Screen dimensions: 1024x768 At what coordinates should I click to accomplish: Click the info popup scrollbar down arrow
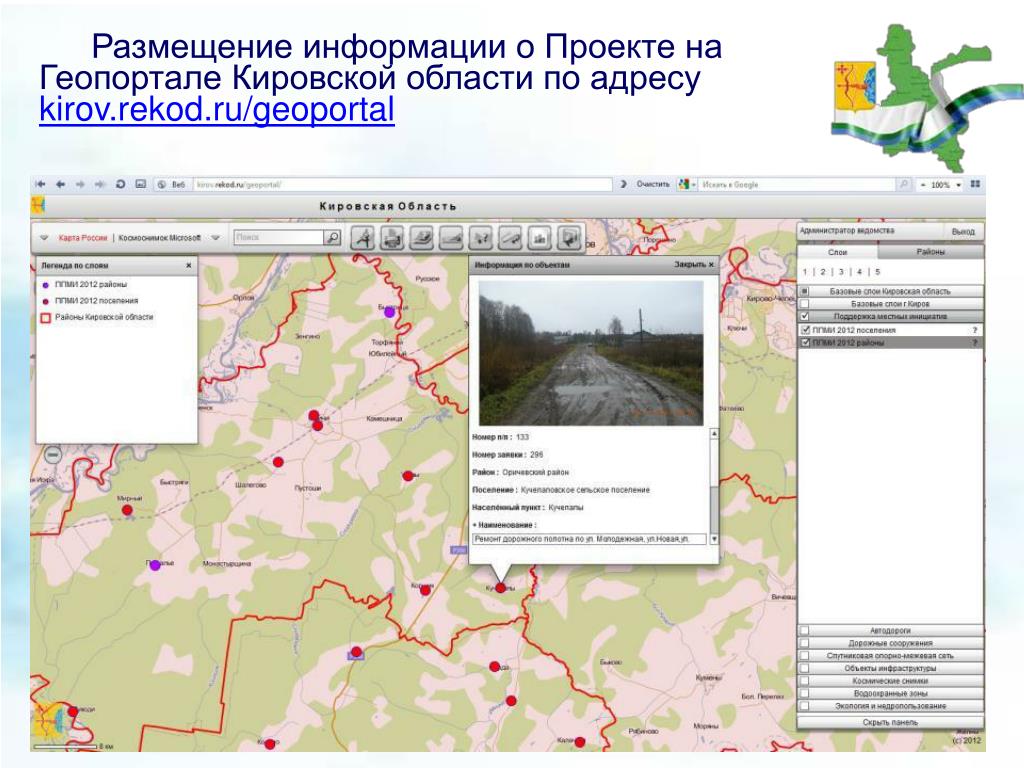point(714,539)
